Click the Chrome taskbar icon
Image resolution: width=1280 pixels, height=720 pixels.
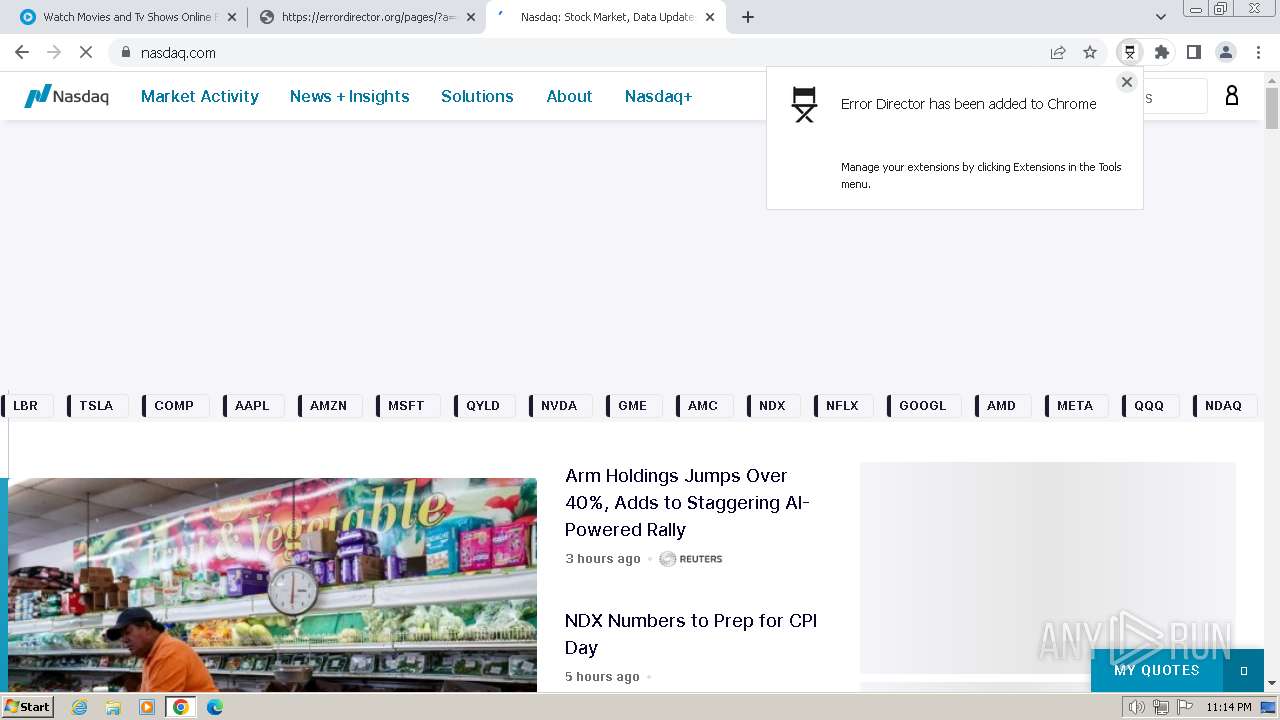pos(181,707)
